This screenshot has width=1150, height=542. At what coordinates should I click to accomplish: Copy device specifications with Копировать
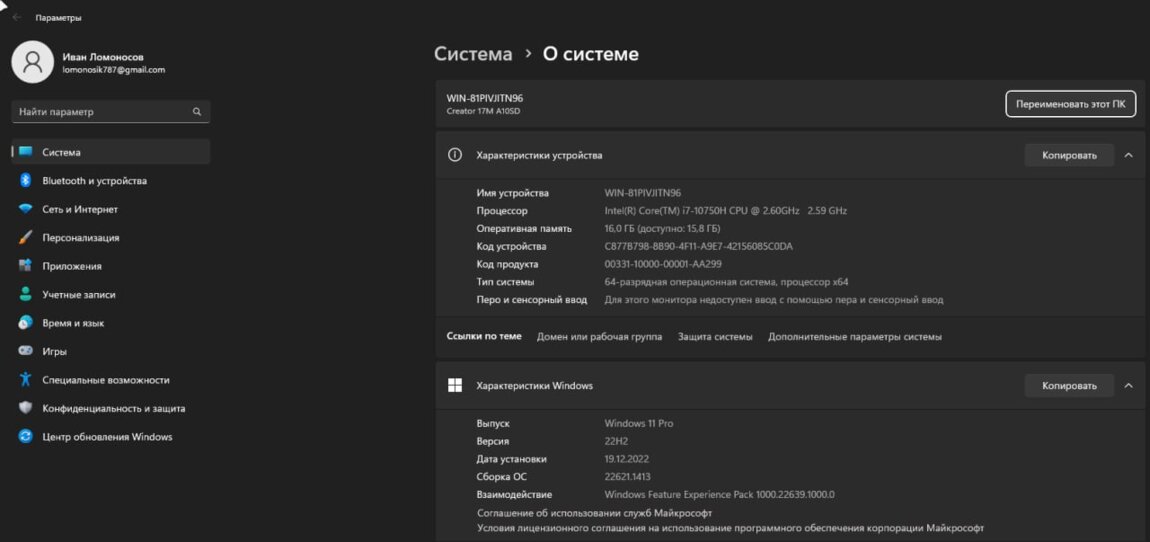1069,155
